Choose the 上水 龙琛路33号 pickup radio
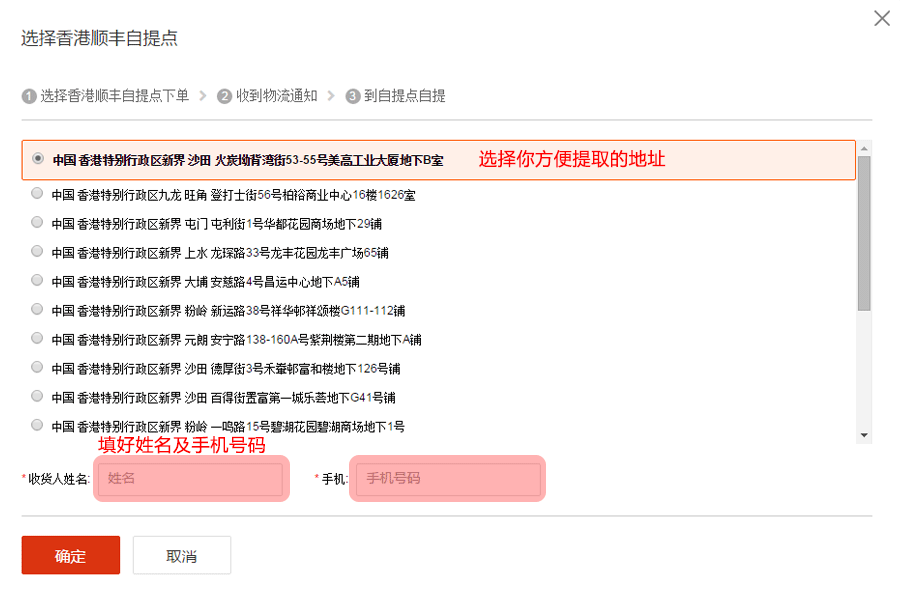 click(x=37, y=251)
